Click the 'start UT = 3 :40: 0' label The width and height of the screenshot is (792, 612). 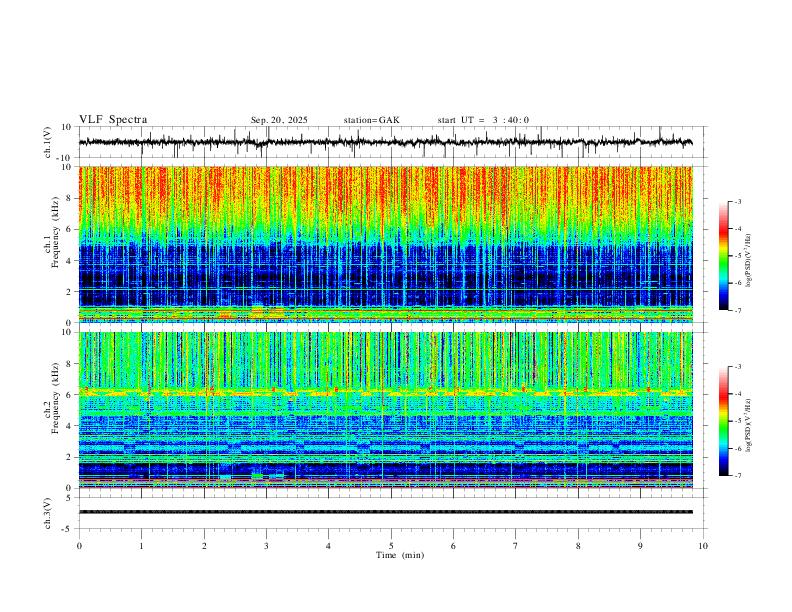(x=483, y=120)
